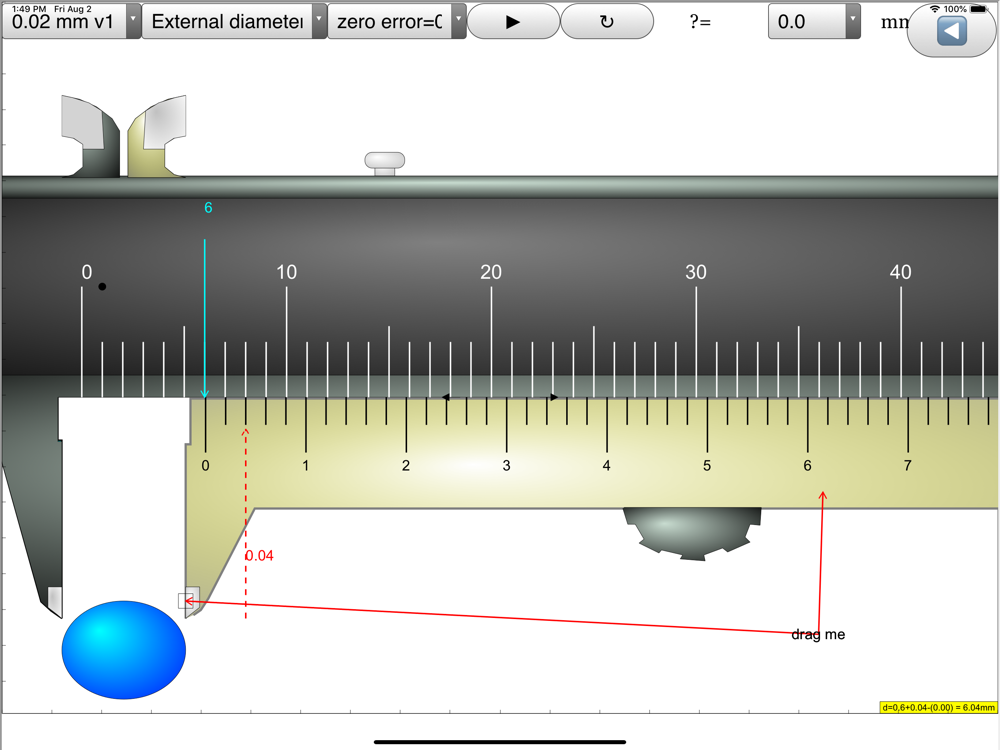Image resolution: width=1000 pixels, height=750 pixels.
Task: Click the upper sliding inside jaw
Action: point(158,136)
